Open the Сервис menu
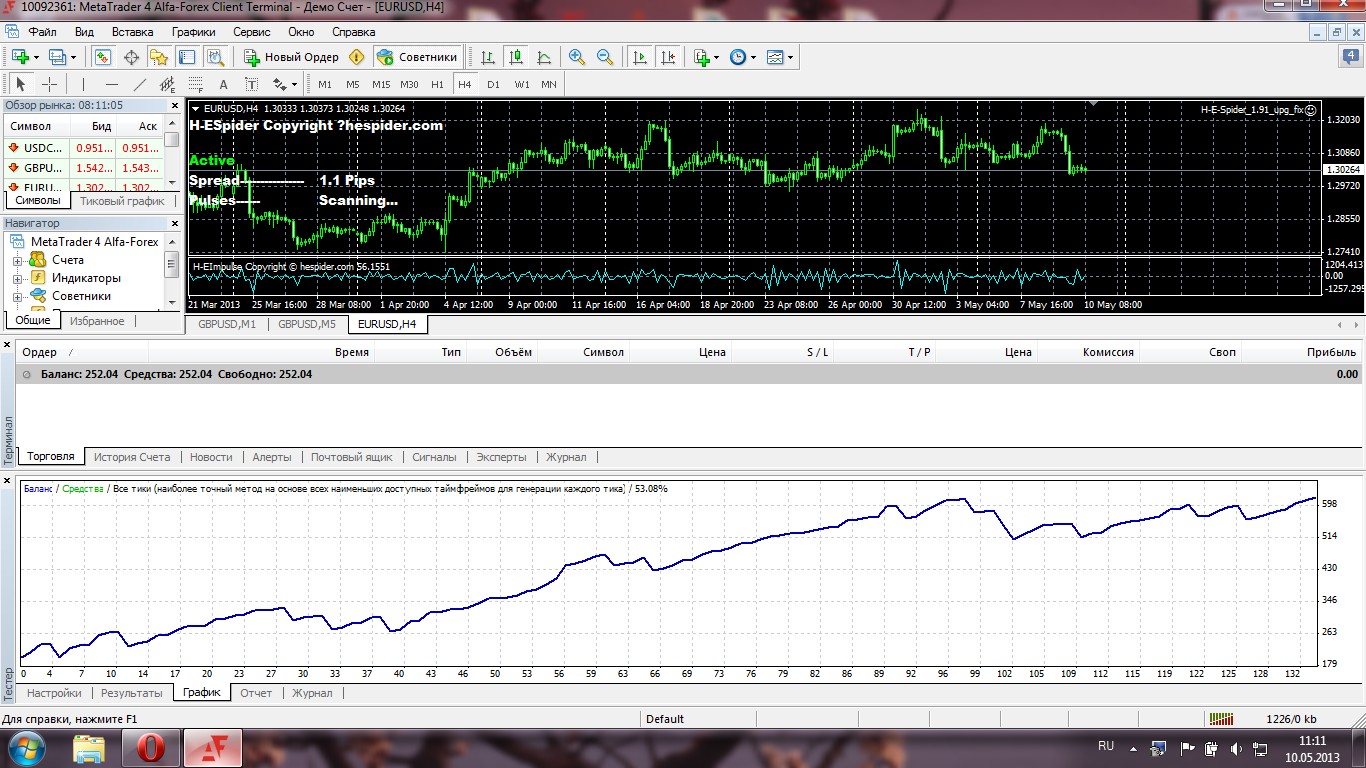The width and height of the screenshot is (1366, 768). (252, 32)
